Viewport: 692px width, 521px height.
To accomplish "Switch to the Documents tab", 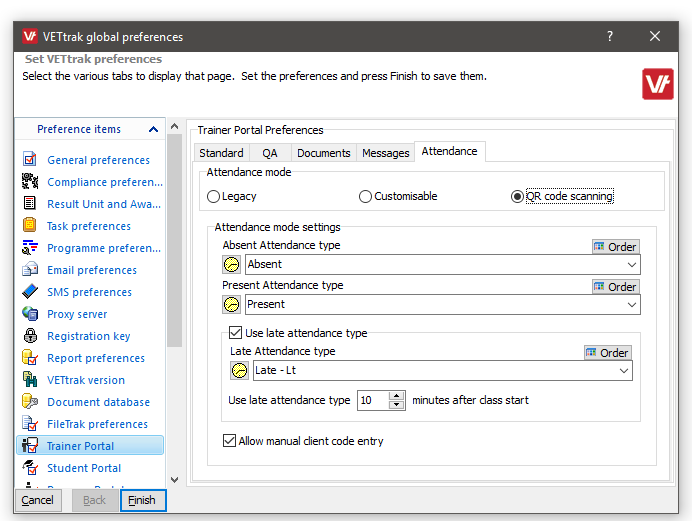I will [x=323, y=153].
